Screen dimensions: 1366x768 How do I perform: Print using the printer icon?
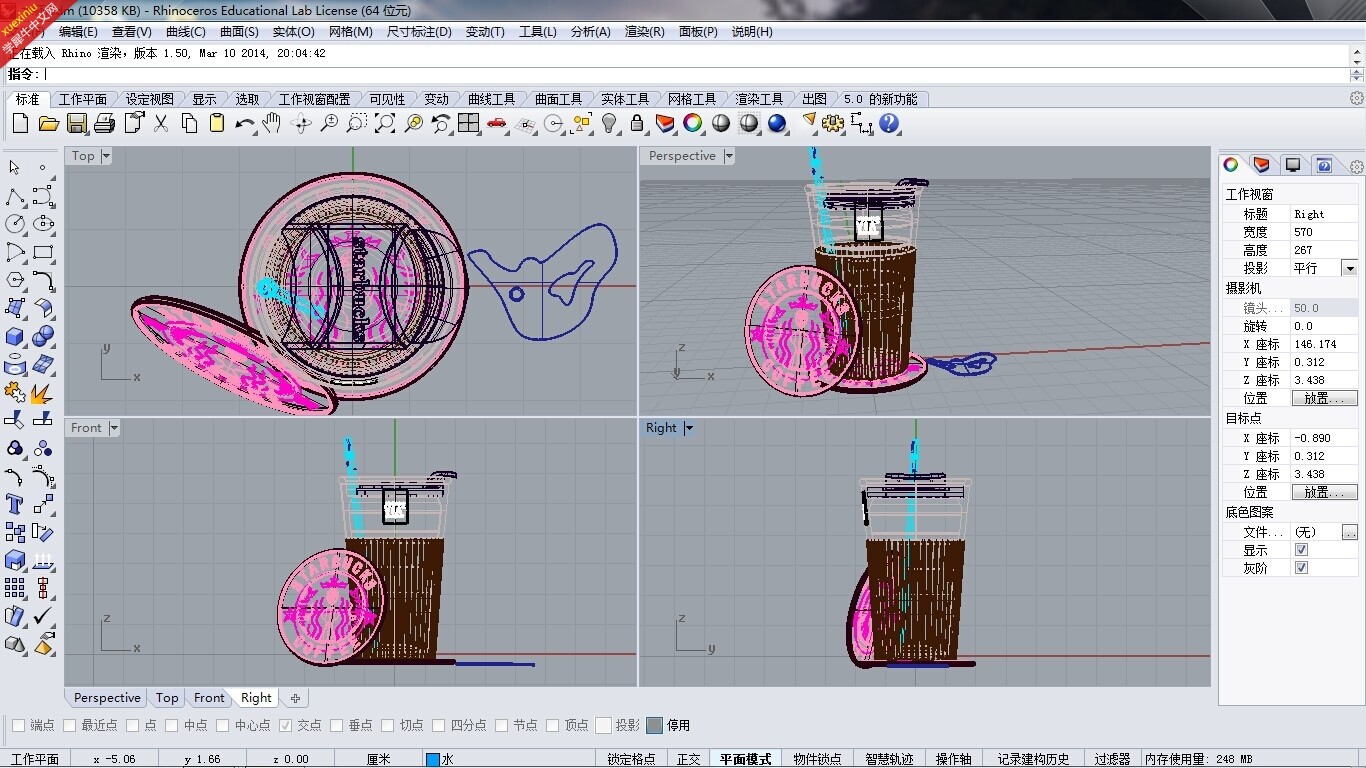coord(104,123)
